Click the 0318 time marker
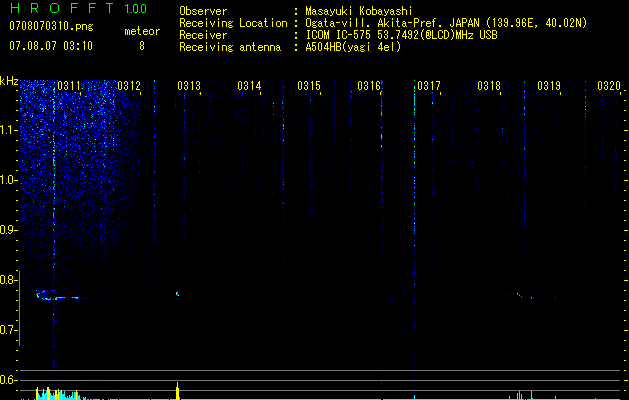Screen dimensions: 629x400 point(489,86)
